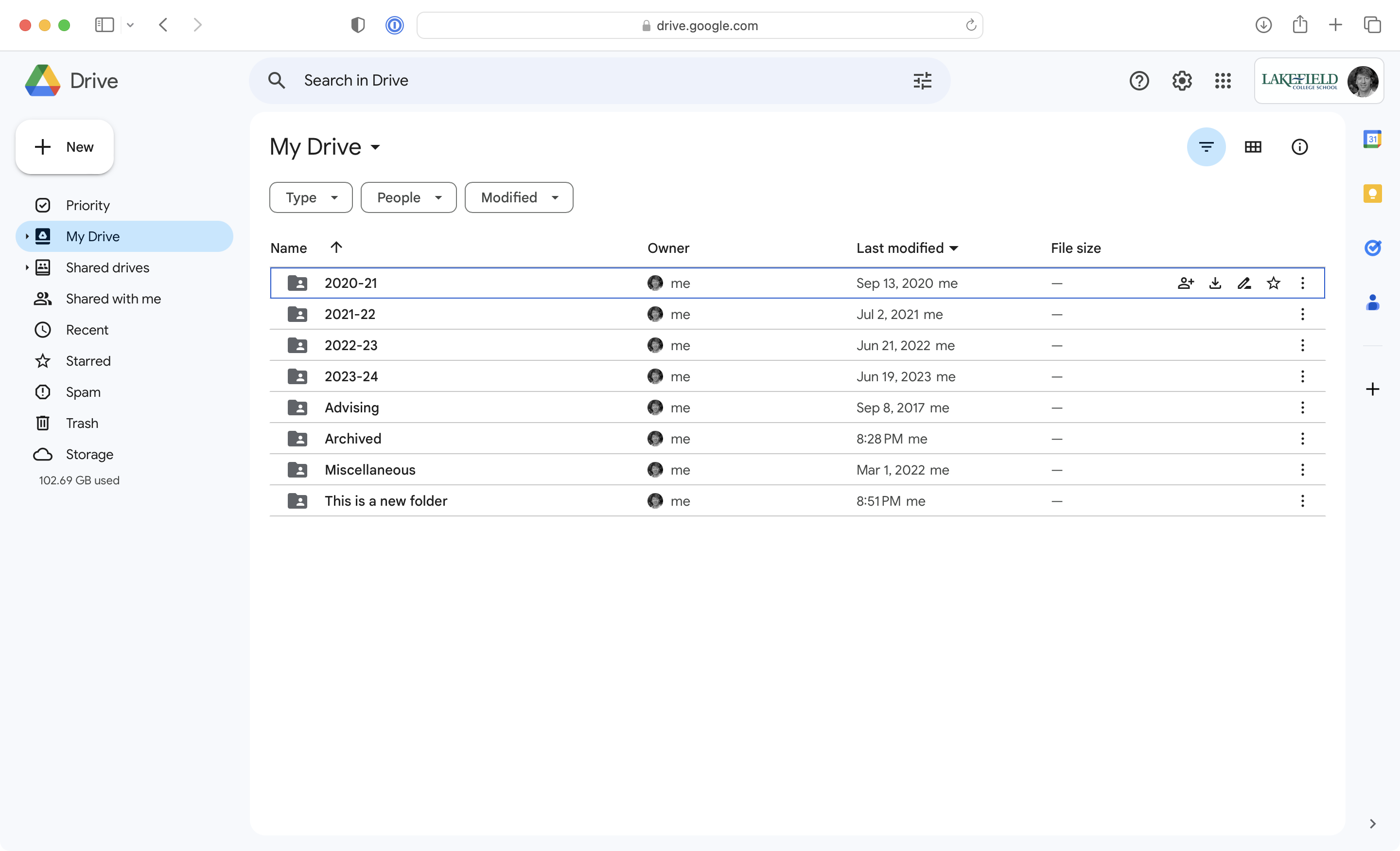Open search options with the filter sliders icon

(x=922, y=81)
